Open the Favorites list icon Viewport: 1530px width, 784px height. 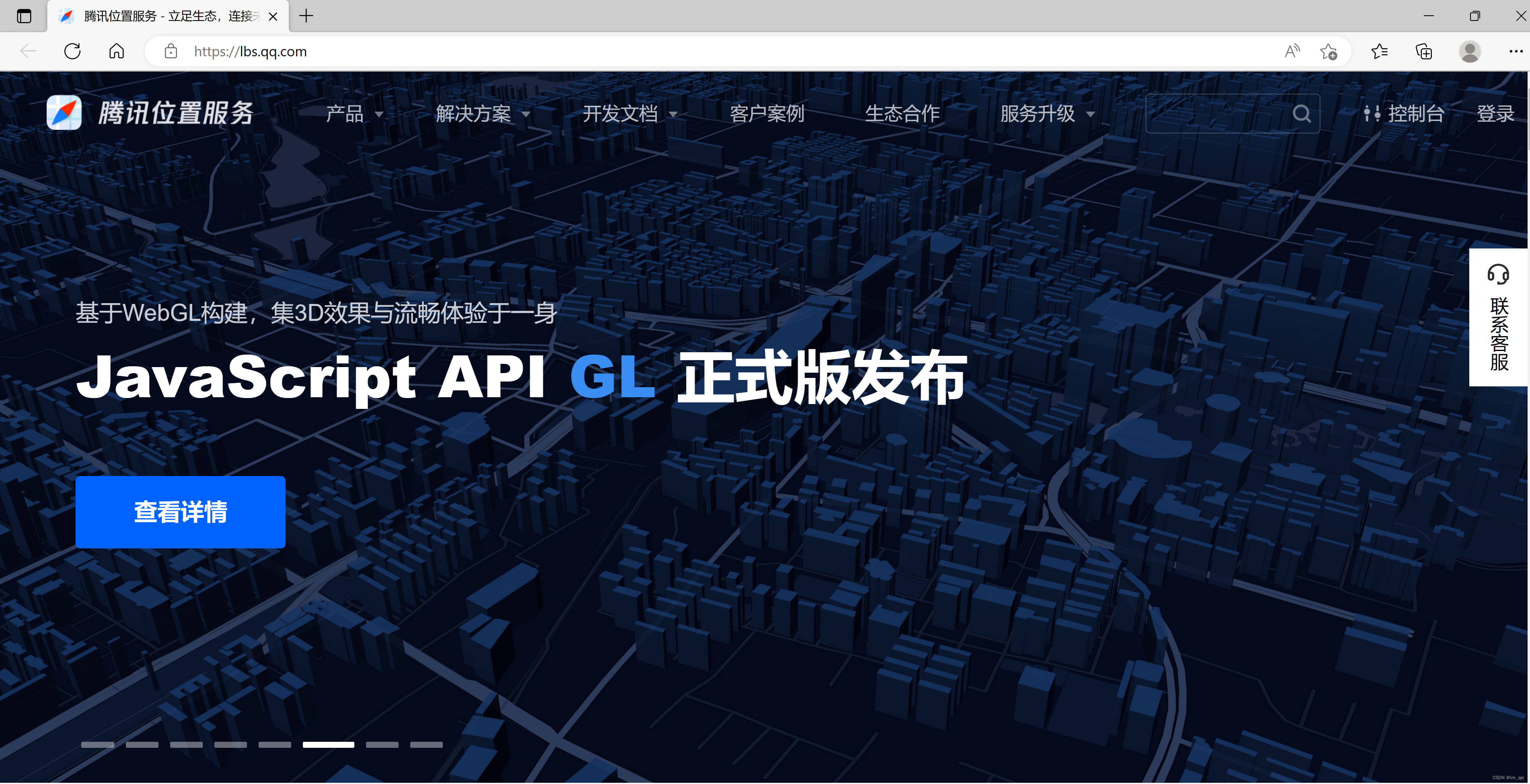1379,51
